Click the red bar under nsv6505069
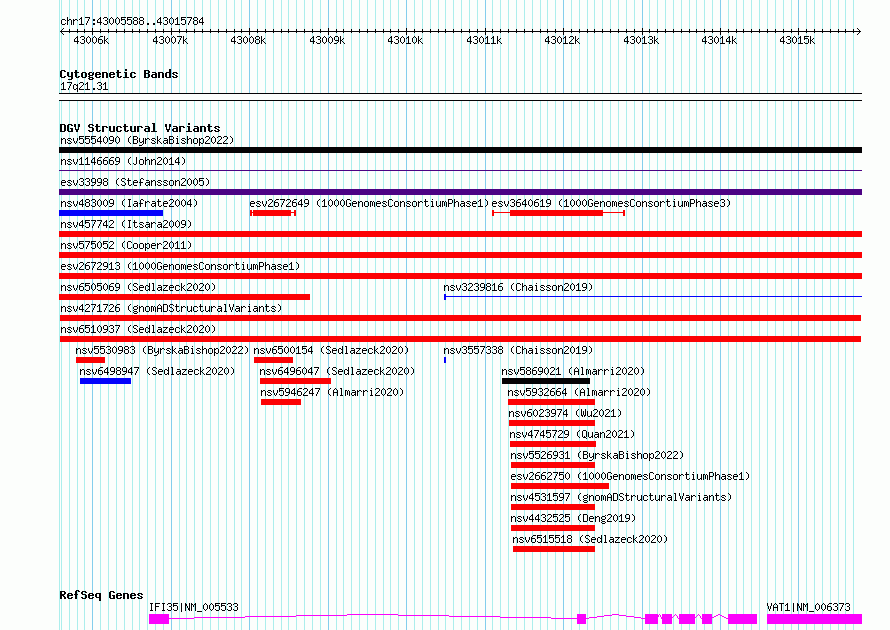This screenshot has width=890, height=630. 184,297
